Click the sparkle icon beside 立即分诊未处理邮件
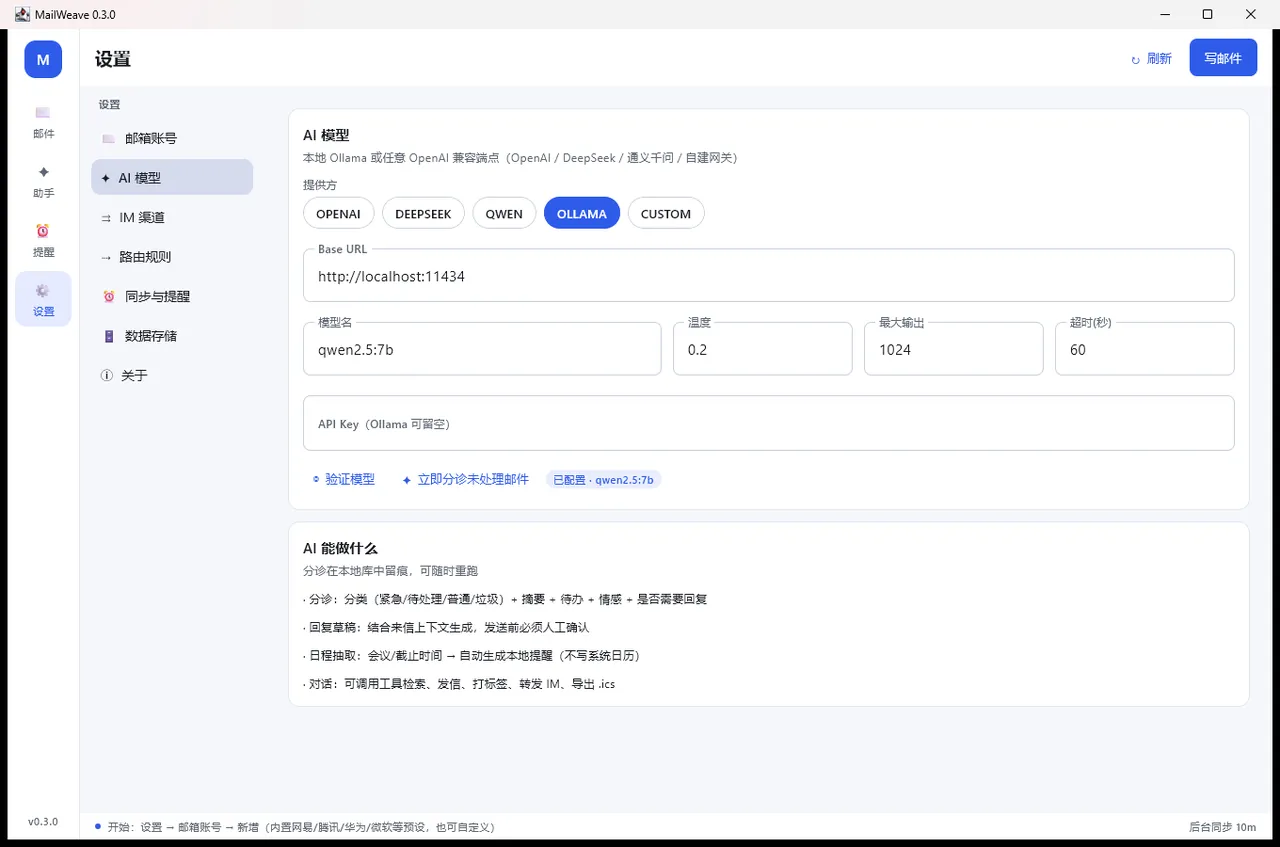The width and height of the screenshot is (1280, 847). (407, 480)
